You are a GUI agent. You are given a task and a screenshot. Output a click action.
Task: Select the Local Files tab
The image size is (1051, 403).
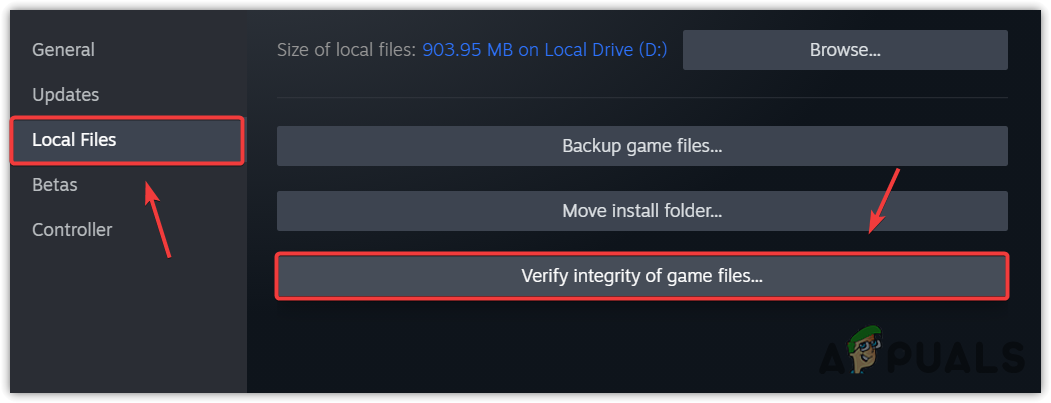pos(74,140)
